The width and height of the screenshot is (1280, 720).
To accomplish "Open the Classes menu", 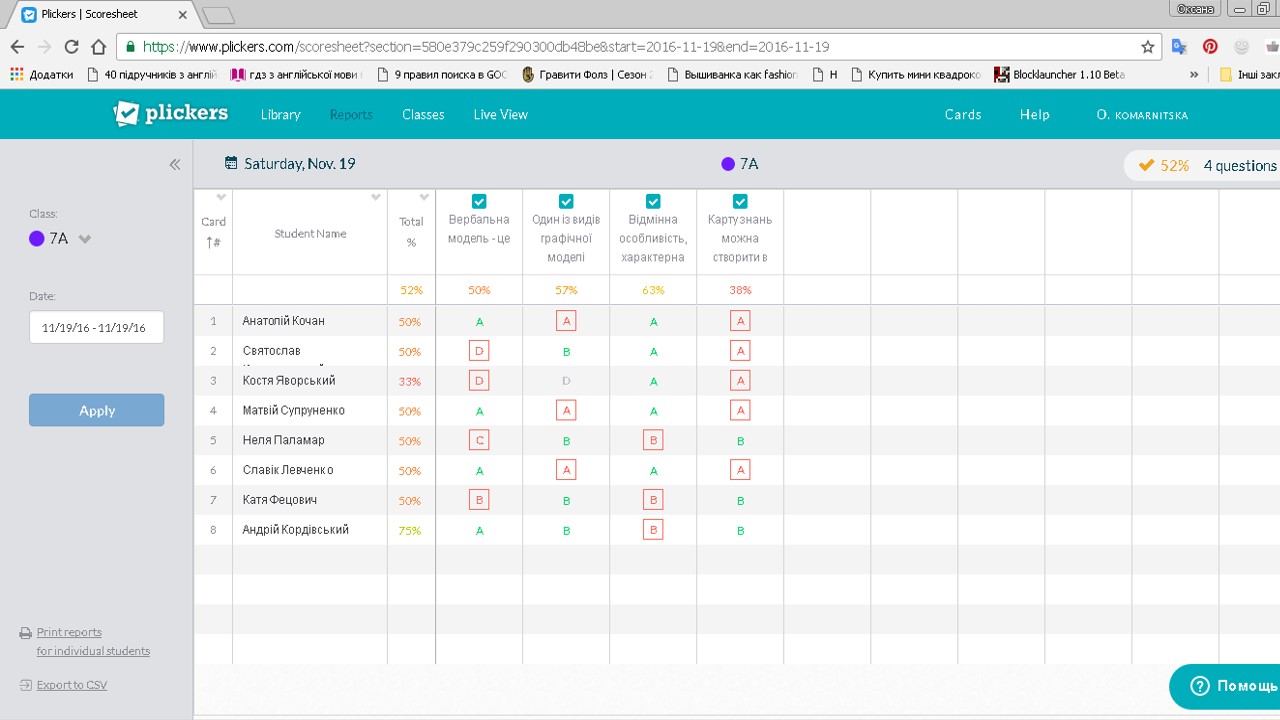I will 423,114.
